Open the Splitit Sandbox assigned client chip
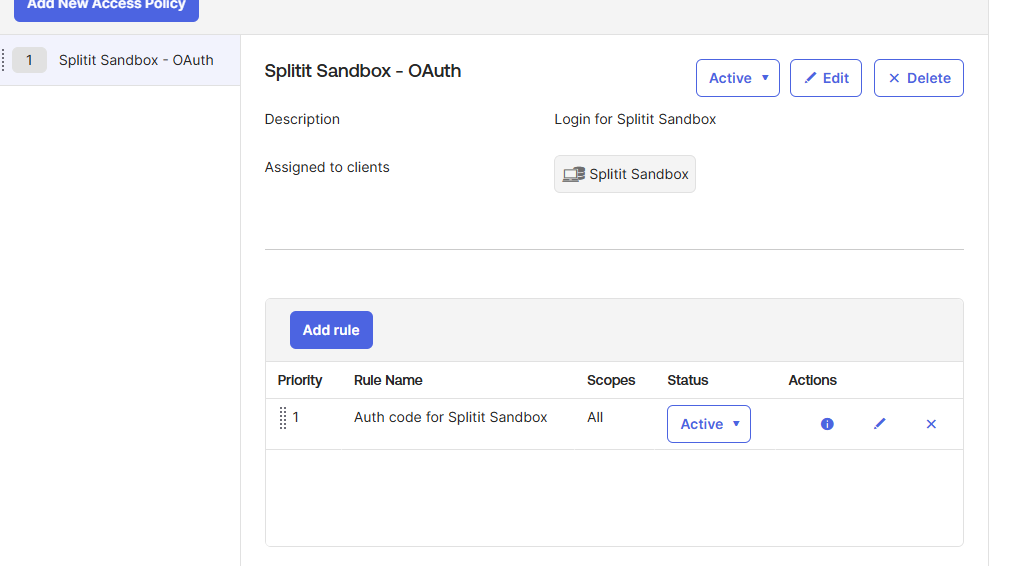Screen dimensions: 1009x566 (x=625, y=174)
